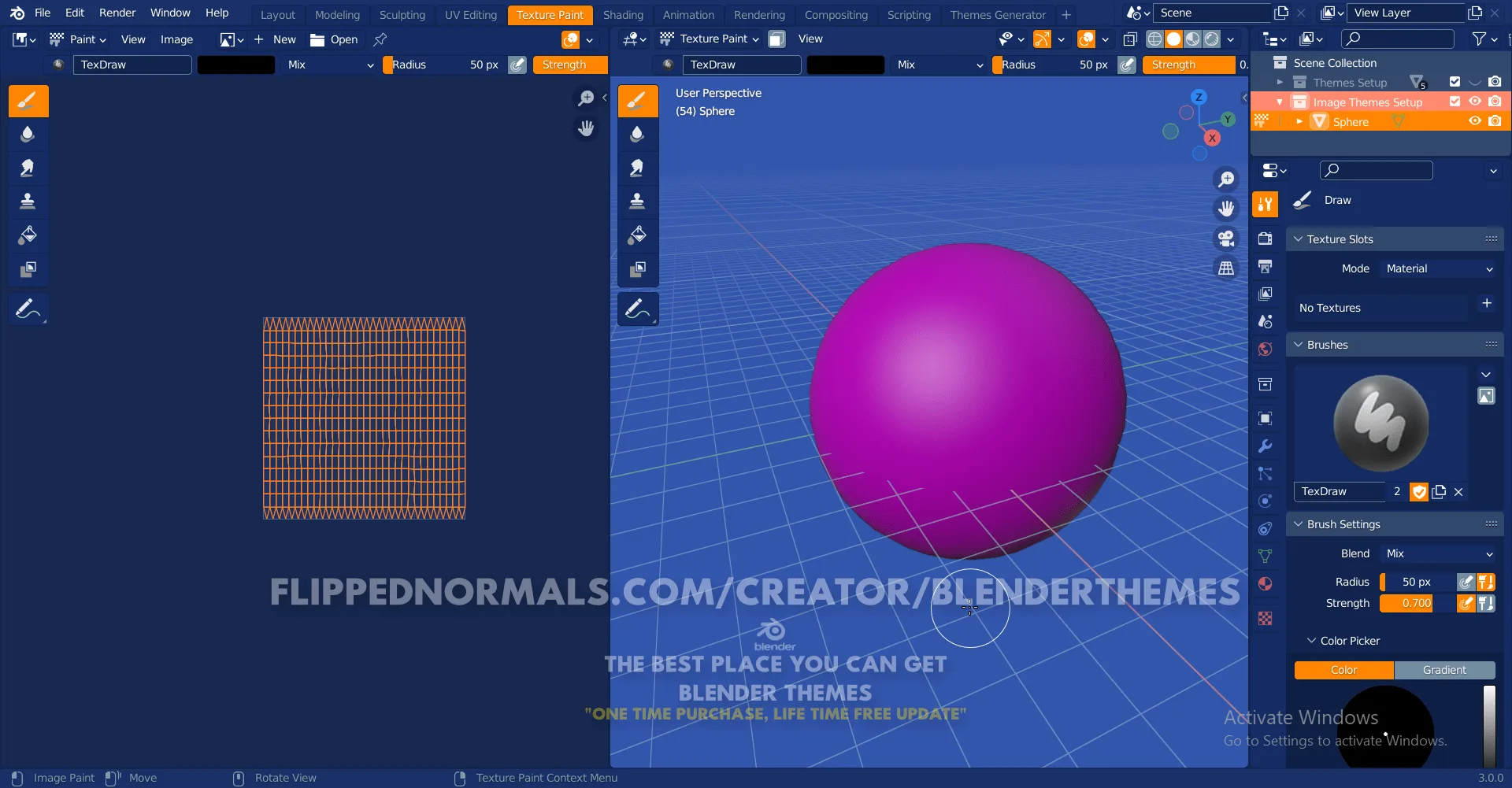Hide the Sphere object in outliner
This screenshot has width=1512, height=788.
[x=1476, y=121]
